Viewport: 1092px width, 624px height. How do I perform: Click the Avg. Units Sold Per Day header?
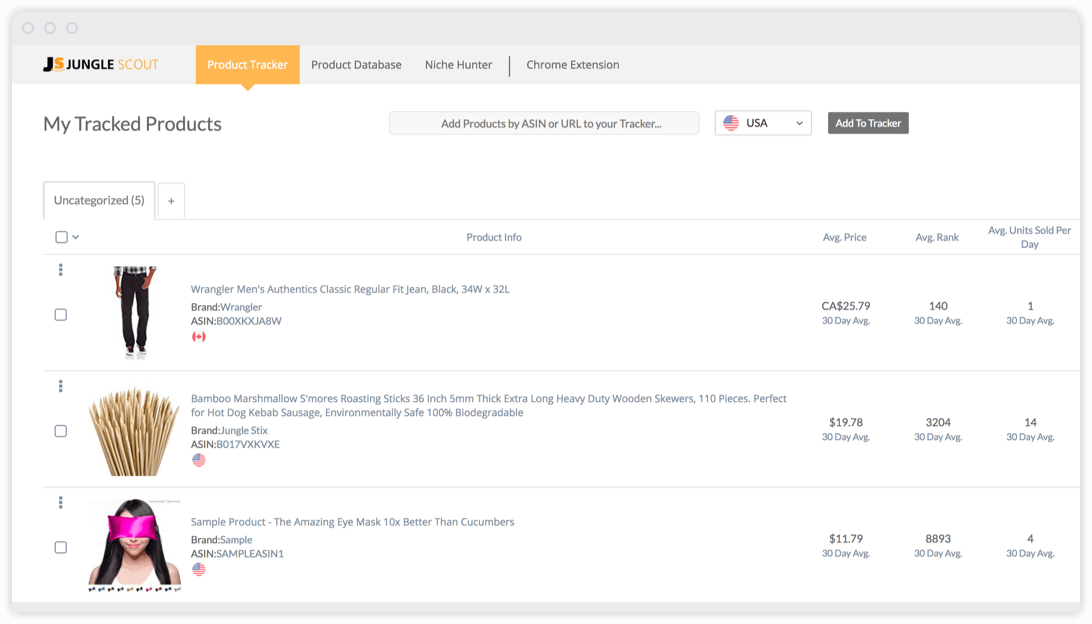[1029, 237]
